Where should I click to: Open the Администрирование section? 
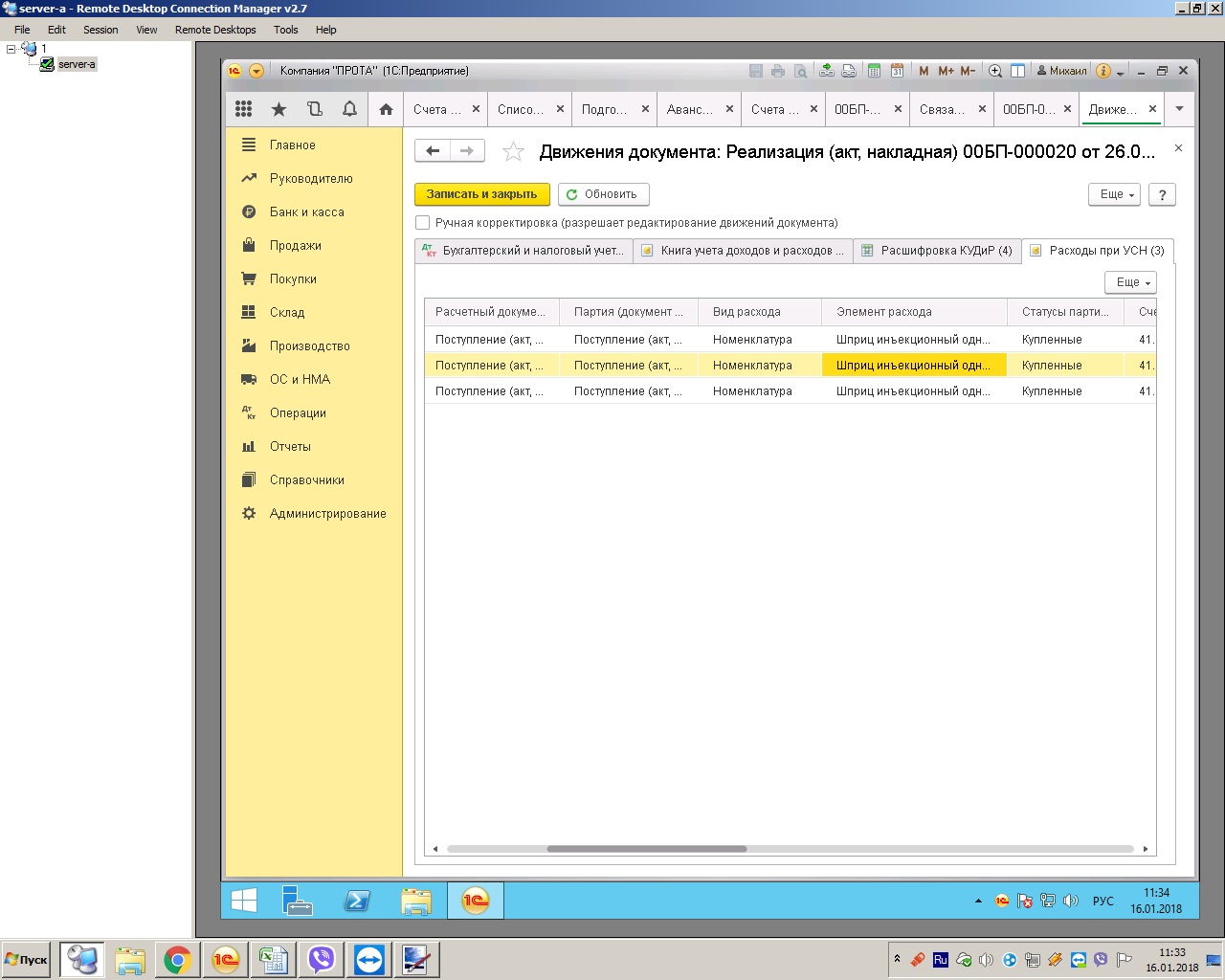(x=328, y=513)
